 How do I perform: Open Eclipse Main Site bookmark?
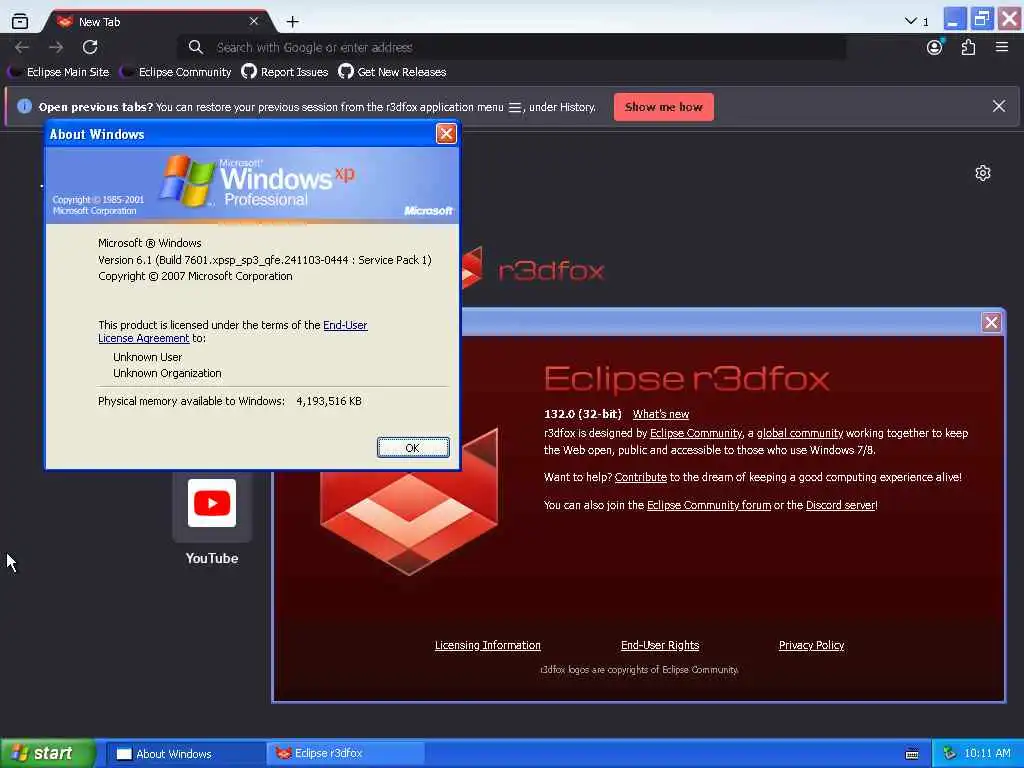(x=59, y=72)
